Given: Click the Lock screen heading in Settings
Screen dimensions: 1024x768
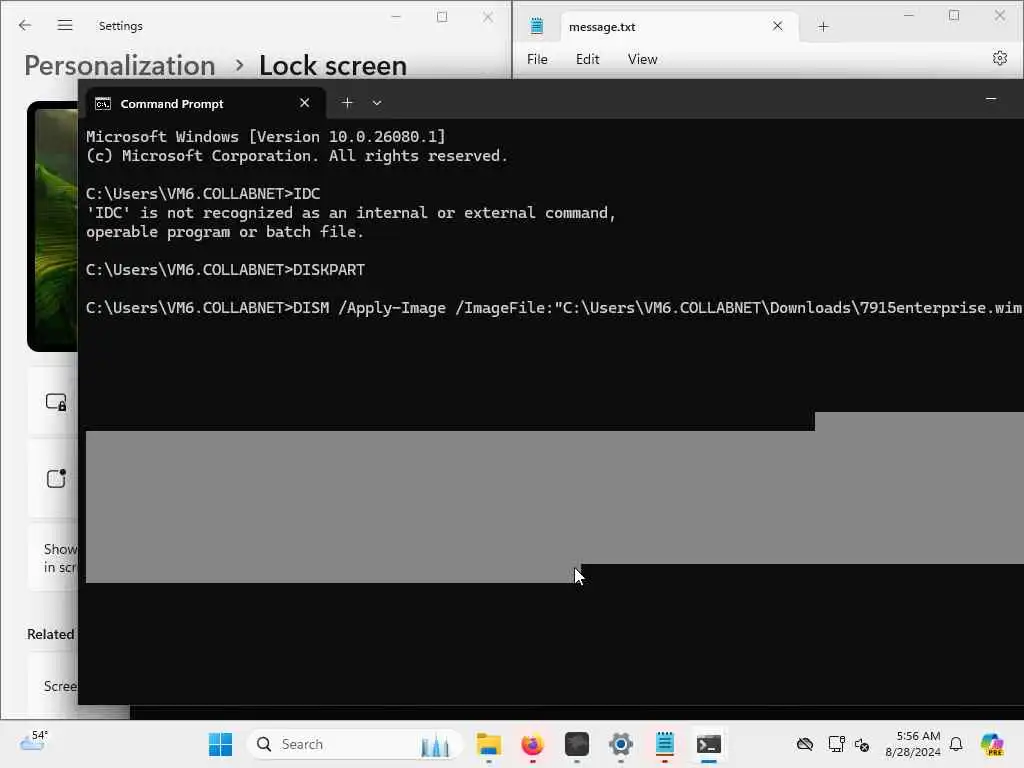Looking at the screenshot, I should coord(333,66).
